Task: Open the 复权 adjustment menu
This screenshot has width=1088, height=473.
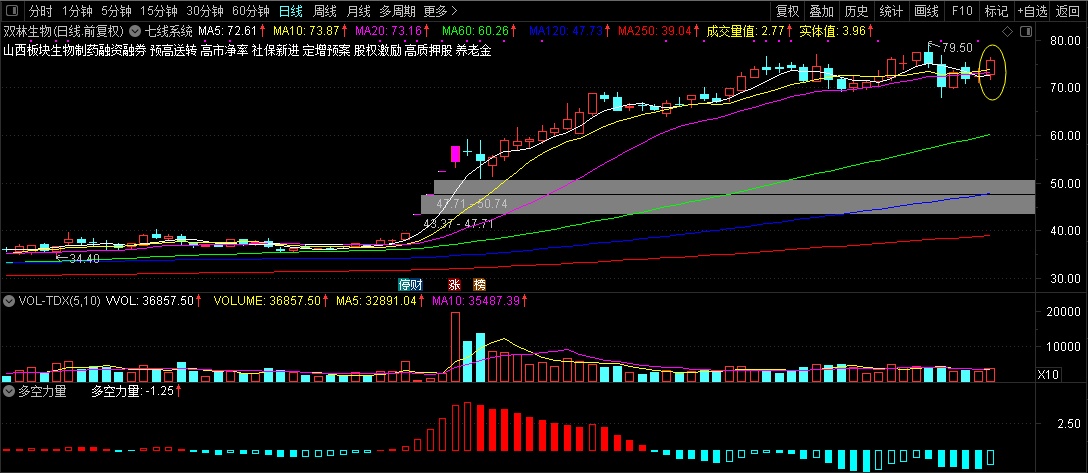Action: (x=788, y=12)
